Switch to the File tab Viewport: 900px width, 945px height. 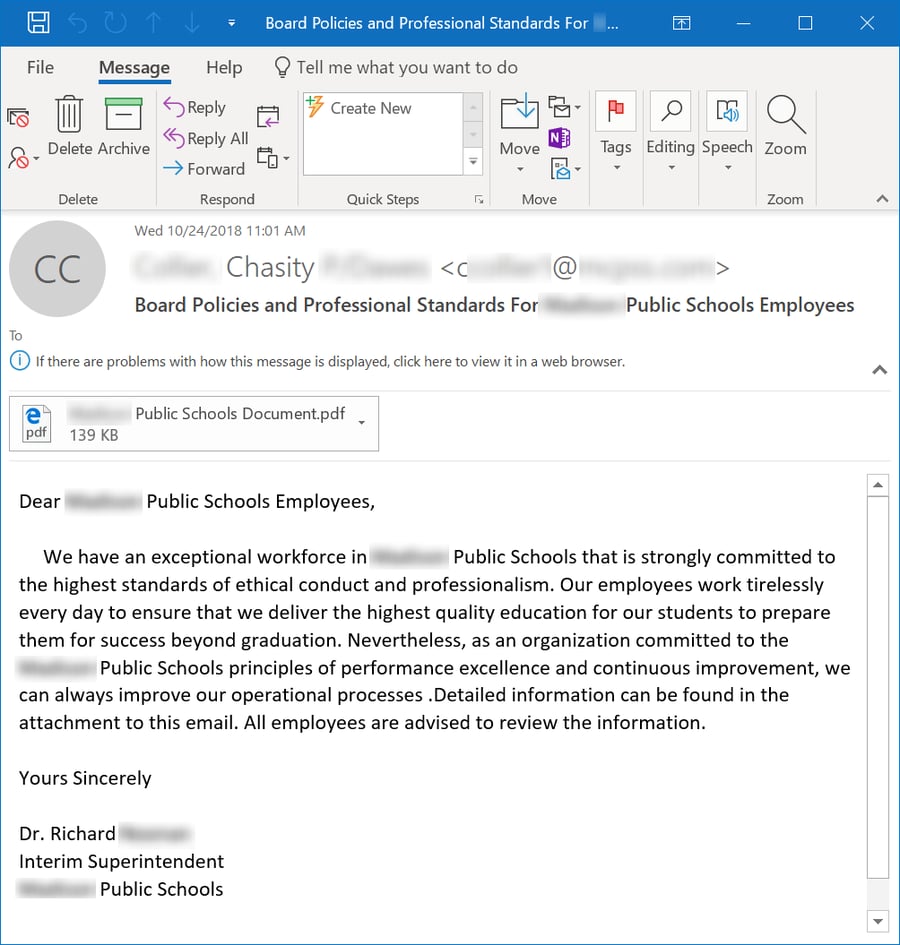tap(40, 67)
